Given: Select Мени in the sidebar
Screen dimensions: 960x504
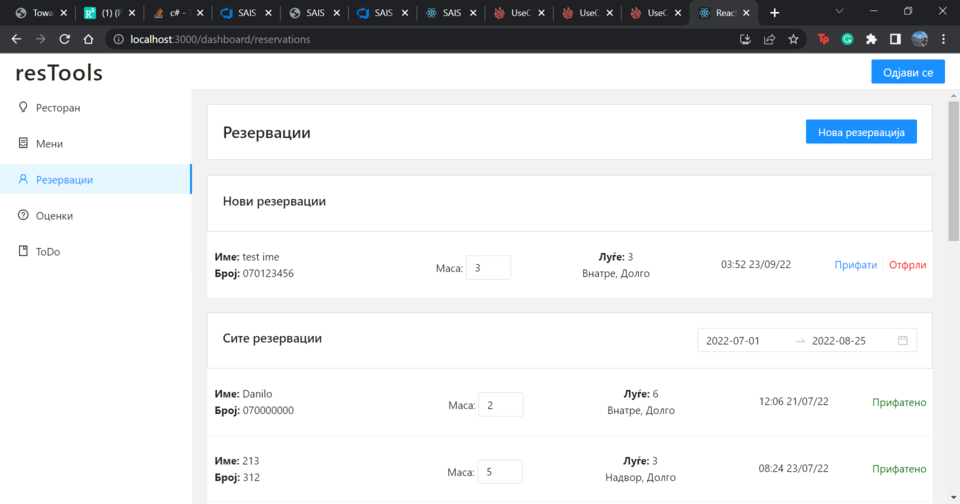Looking at the screenshot, I should (49, 144).
